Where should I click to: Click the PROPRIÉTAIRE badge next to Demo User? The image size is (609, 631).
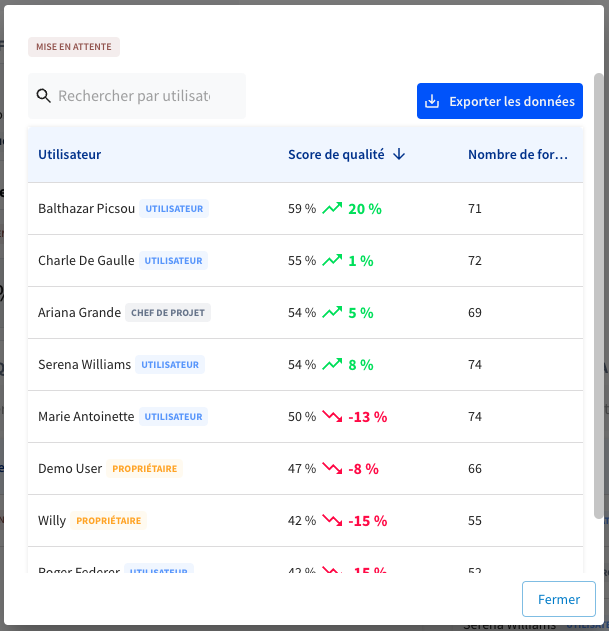pyautogui.click(x=145, y=468)
